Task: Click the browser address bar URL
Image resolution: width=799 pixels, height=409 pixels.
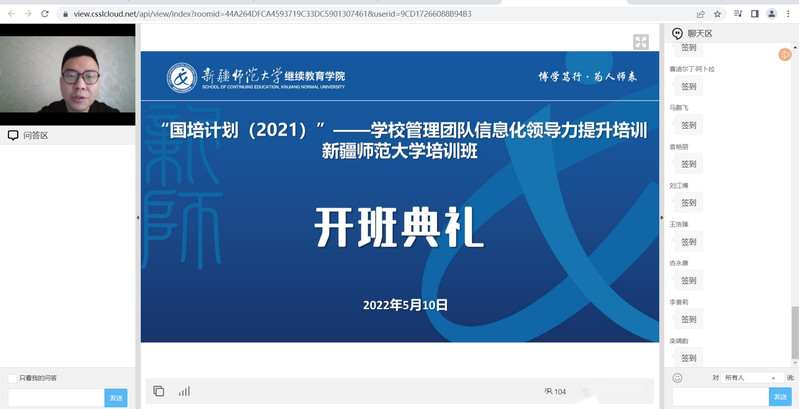Action: (273, 14)
